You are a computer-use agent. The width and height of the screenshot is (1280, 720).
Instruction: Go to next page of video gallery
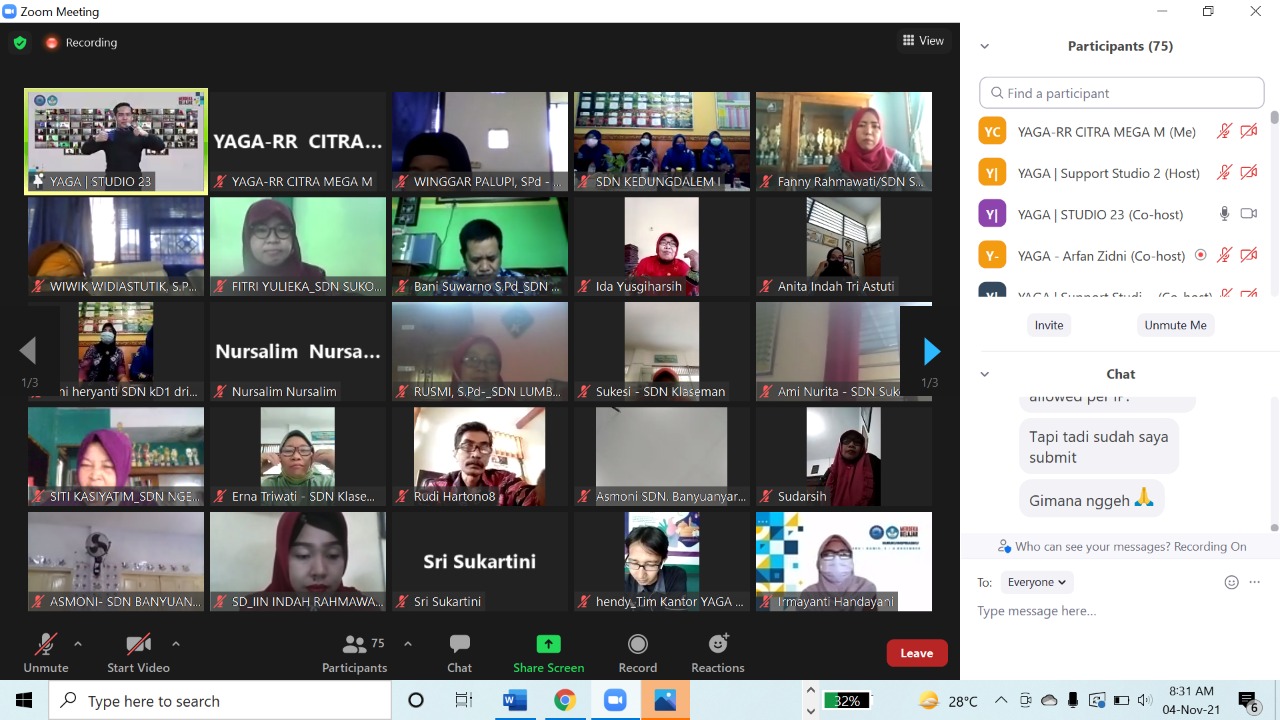pyautogui.click(x=931, y=351)
